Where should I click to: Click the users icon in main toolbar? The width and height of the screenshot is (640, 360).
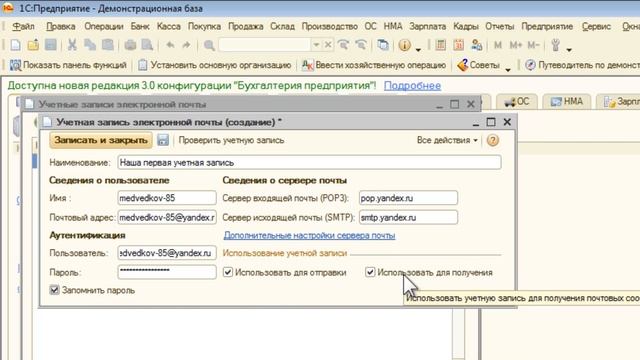pos(476,45)
